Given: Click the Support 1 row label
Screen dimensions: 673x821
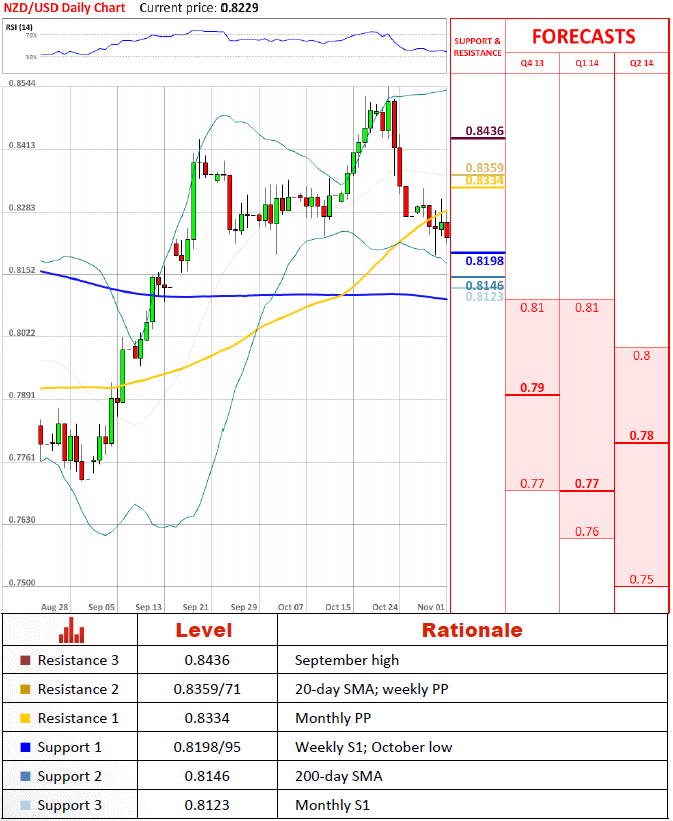Looking at the screenshot, I should pyautogui.click(x=70, y=748).
